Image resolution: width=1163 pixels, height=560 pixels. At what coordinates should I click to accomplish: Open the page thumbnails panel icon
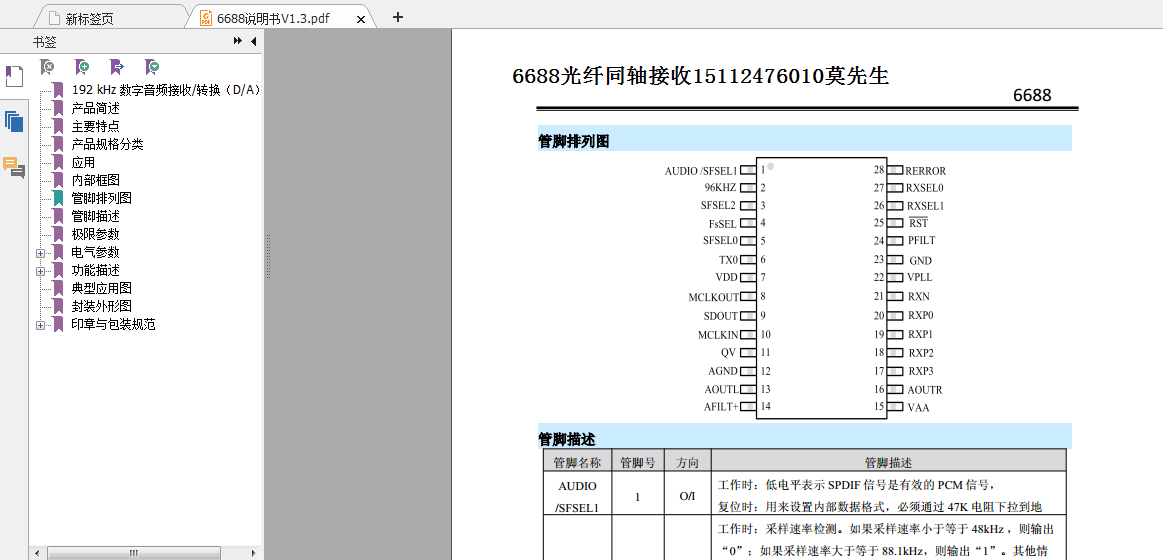click(x=14, y=121)
